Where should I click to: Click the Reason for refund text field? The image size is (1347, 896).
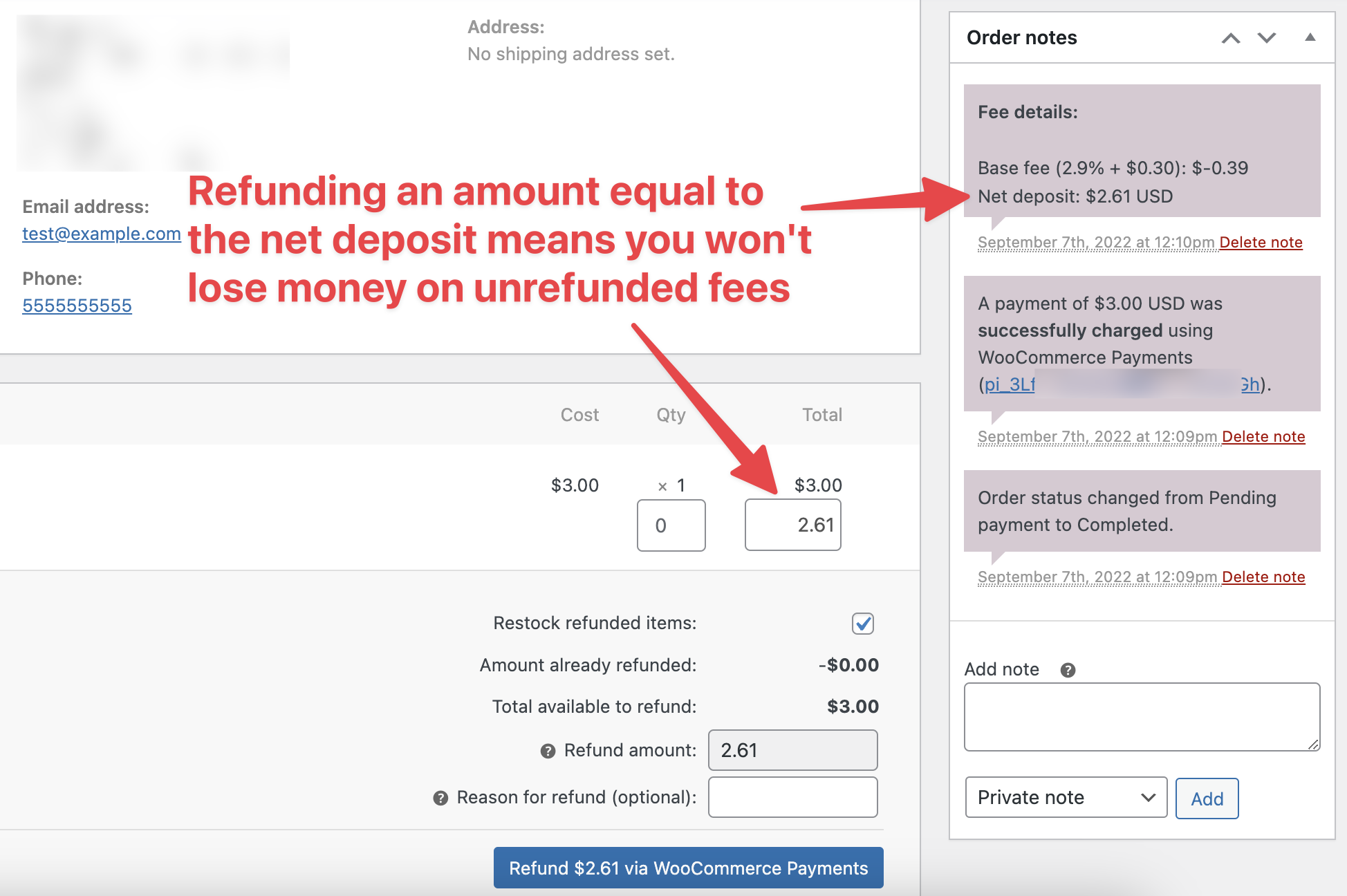[792, 797]
